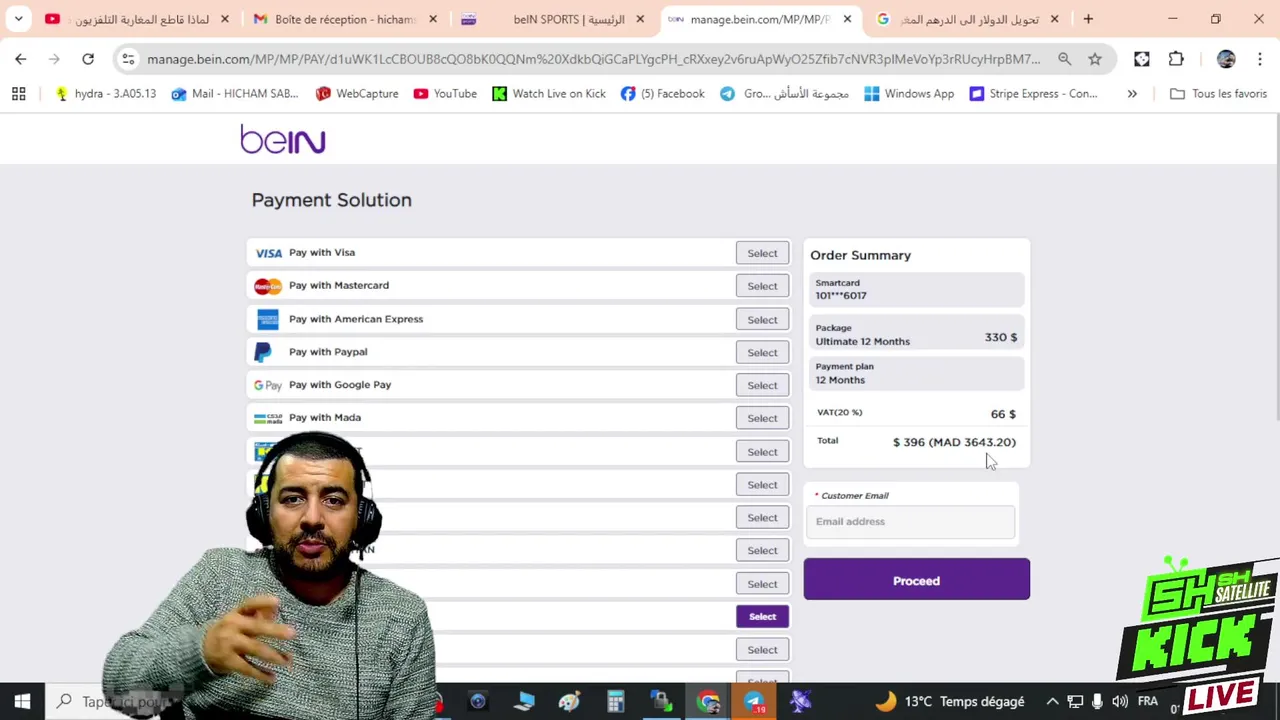
Task: Click the Mada logo icon
Action: click(x=268, y=418)
